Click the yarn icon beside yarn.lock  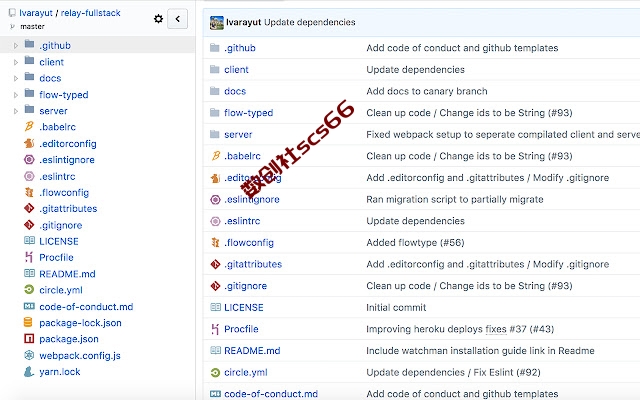tap(29, 371)
